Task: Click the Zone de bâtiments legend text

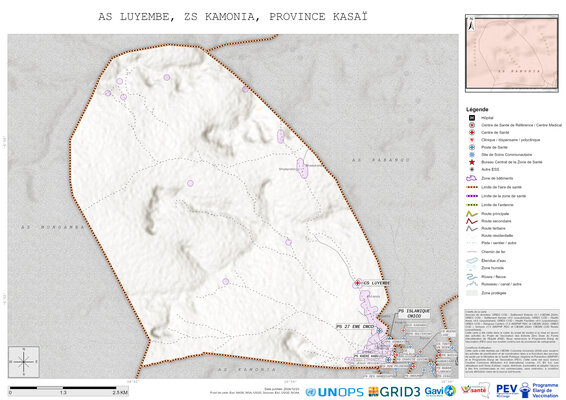Action: click(x=497, y=178)
